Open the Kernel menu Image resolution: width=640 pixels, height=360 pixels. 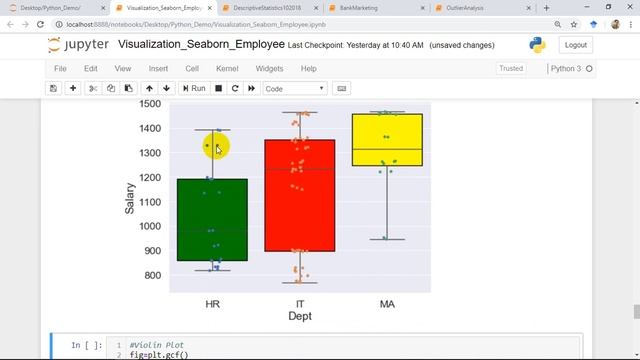point(227,69)
